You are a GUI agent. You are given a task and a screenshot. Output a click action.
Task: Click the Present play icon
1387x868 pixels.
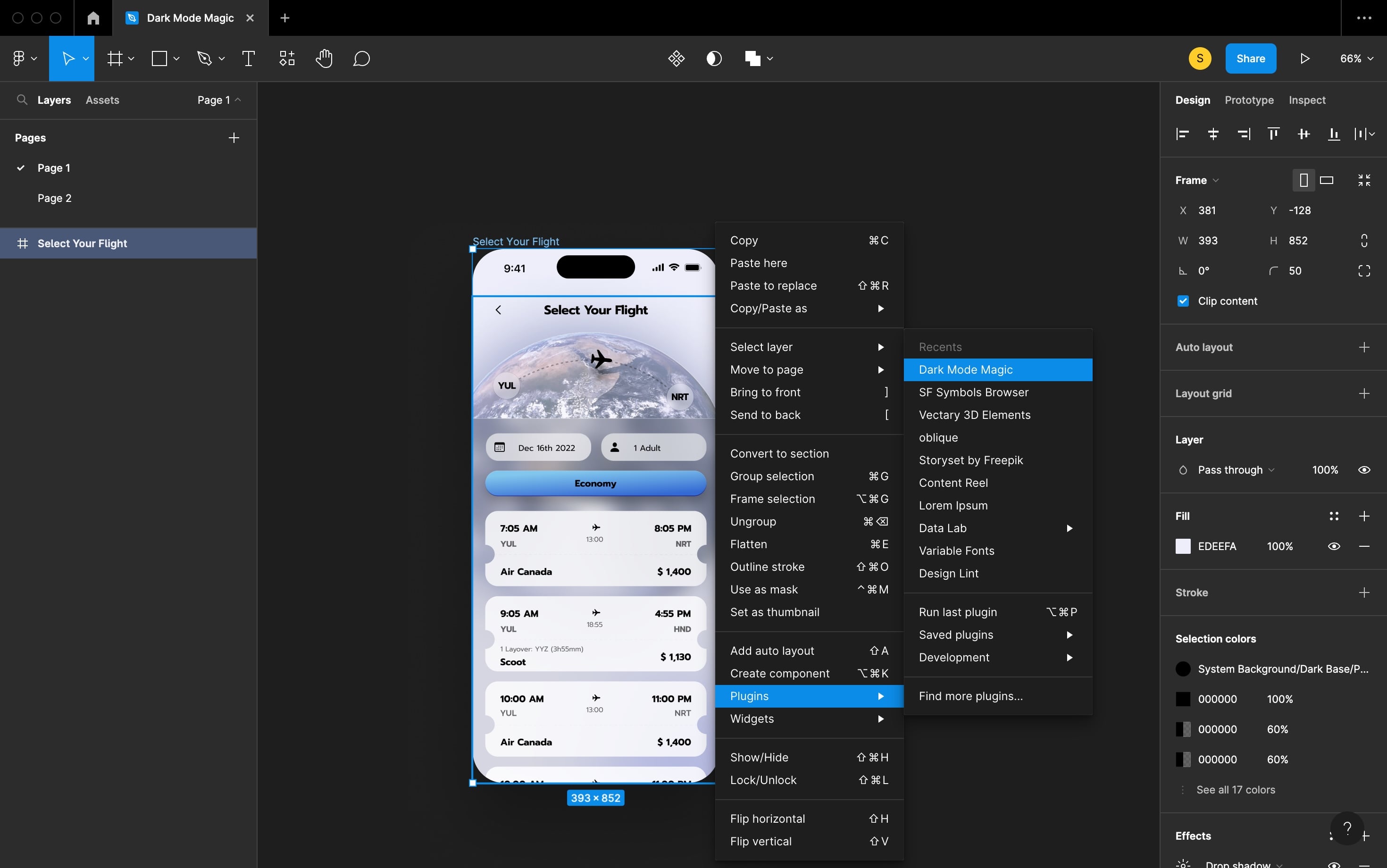[1304, 58]
